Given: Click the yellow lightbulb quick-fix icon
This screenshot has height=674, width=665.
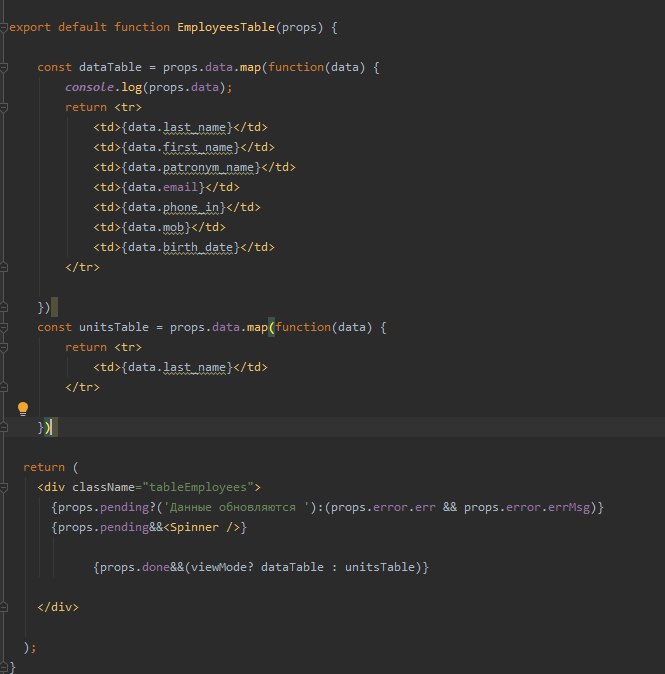Looking at the screenshot, I should (23, 408).
